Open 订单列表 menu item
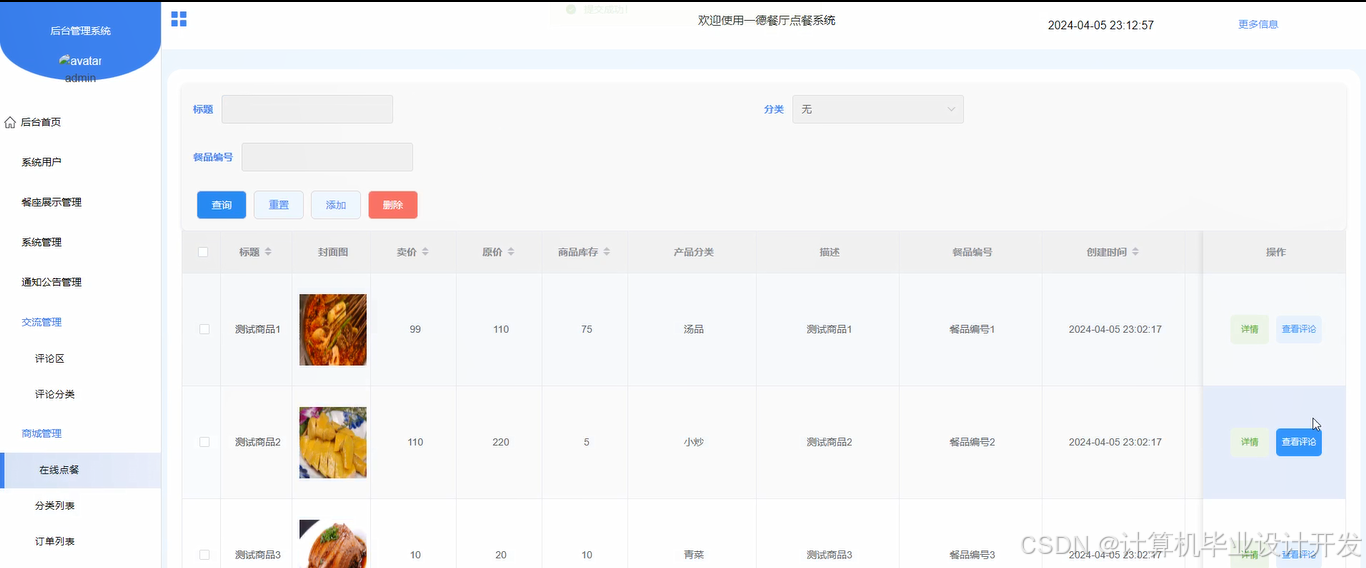 55,541
